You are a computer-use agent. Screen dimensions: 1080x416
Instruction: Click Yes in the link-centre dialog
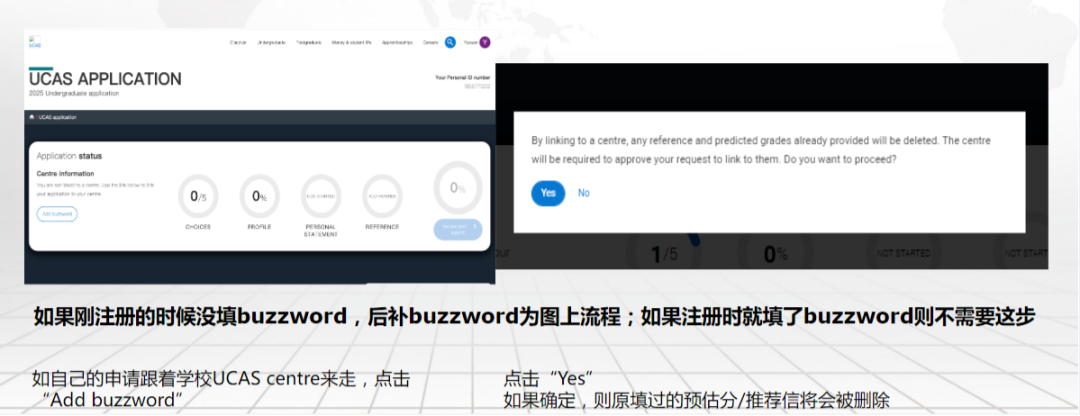point(548,193)
